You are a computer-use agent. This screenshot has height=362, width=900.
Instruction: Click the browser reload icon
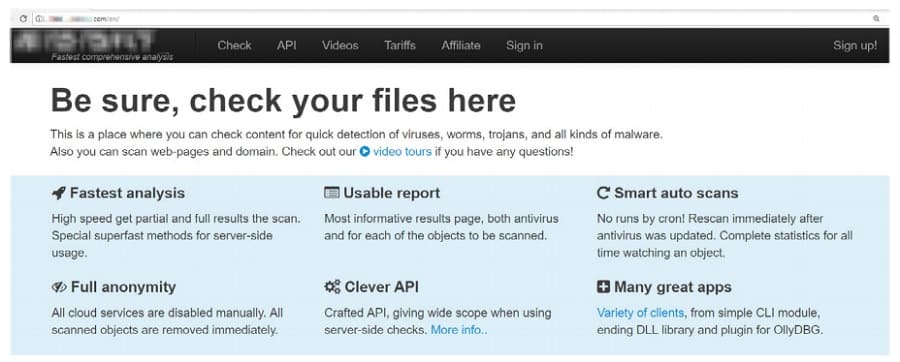[x=23, y=19]
